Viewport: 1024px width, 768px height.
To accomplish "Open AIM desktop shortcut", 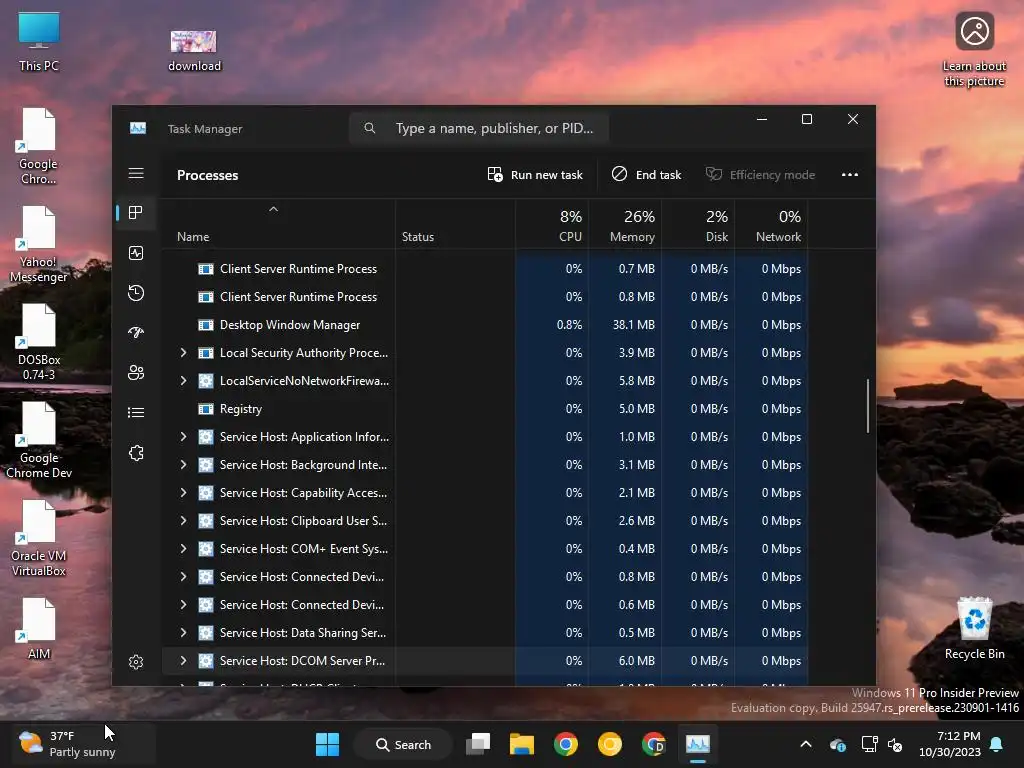I will point(39,628).
